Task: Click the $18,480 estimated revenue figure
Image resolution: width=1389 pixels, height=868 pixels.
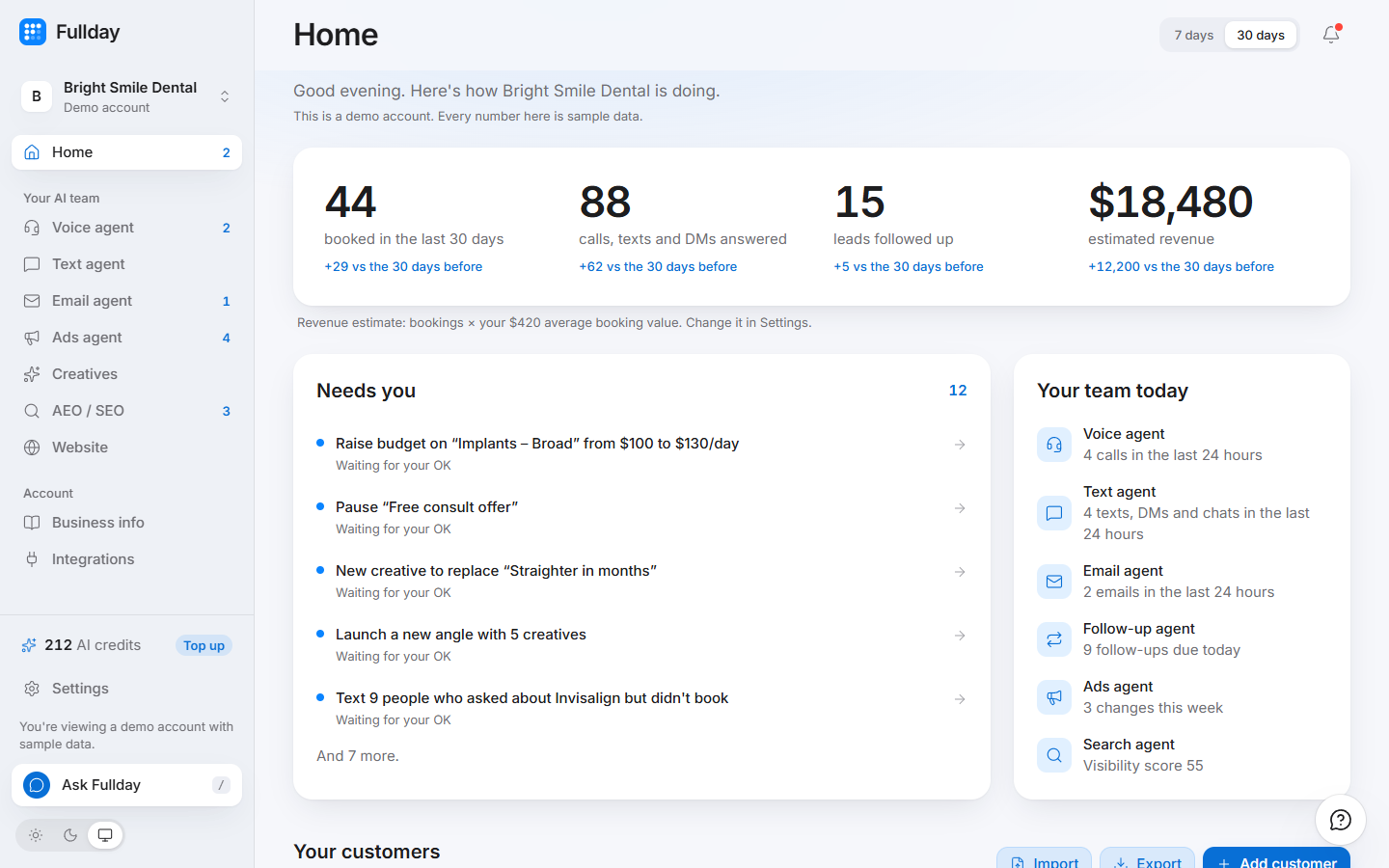Action: coord(1170,203)
